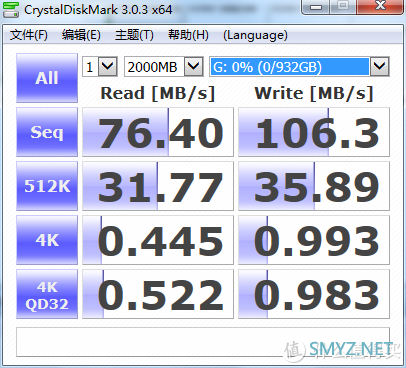Select the Seq read result 76.40
This screenshot has height=368, width=406.
click(158, 132)
